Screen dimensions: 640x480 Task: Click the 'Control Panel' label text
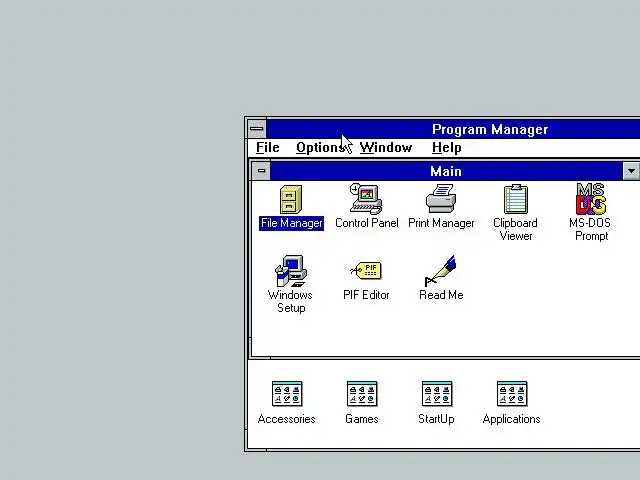click(367, 223)
